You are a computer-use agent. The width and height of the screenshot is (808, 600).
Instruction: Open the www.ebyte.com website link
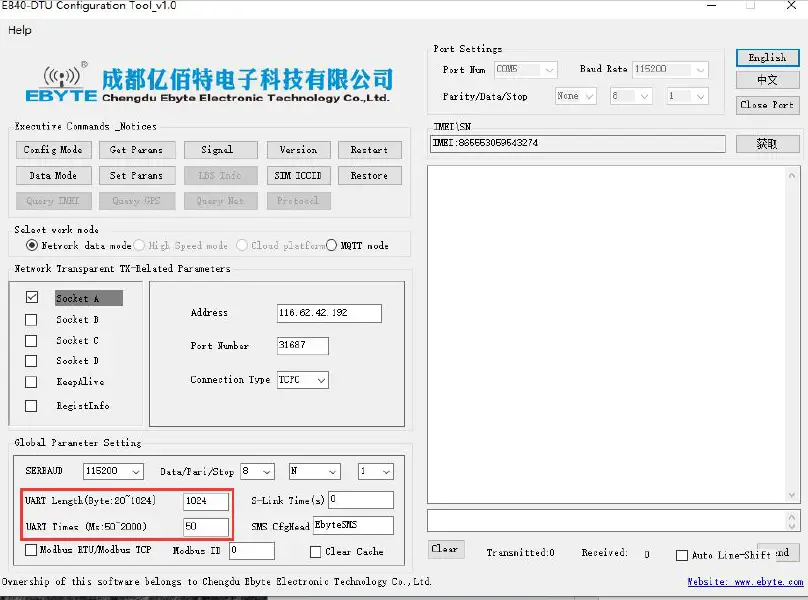745,581
